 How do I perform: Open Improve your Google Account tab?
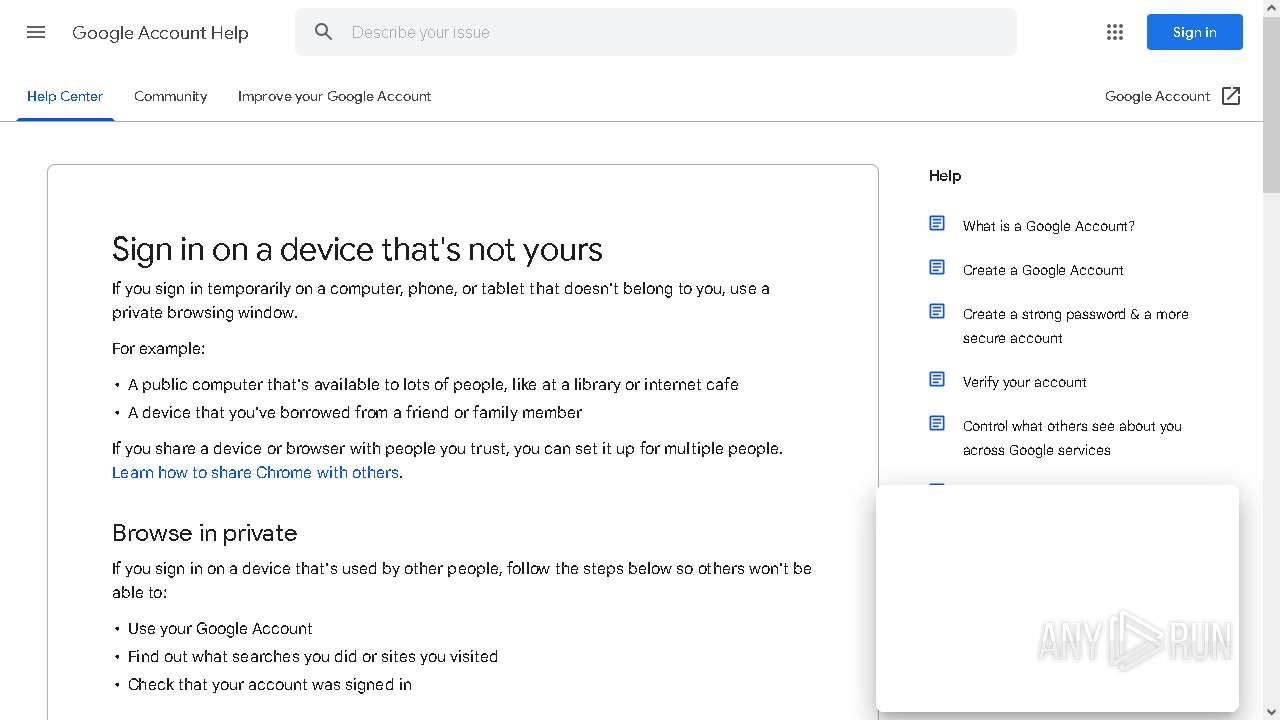click(x=334, y=96)
